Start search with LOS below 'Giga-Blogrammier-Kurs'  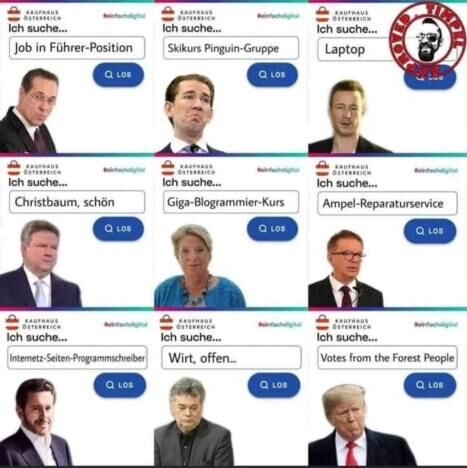coord(272,229)
